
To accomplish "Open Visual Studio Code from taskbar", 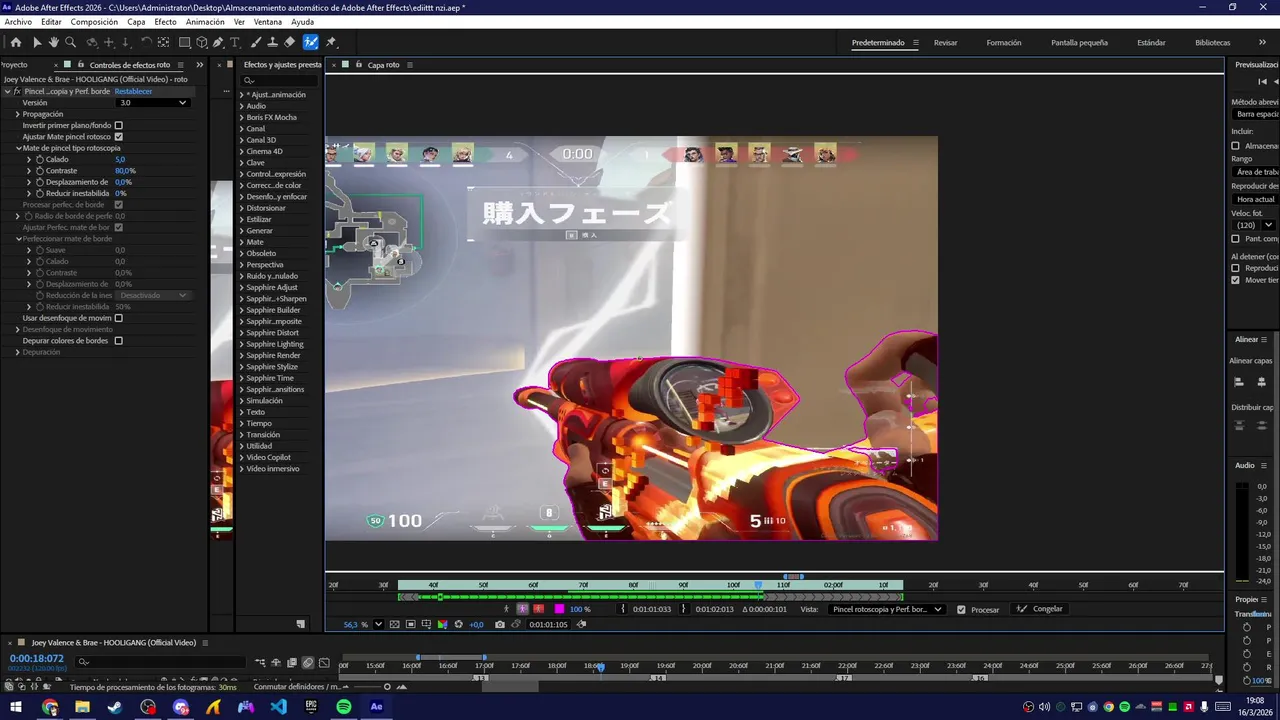I will pos(278,707).
